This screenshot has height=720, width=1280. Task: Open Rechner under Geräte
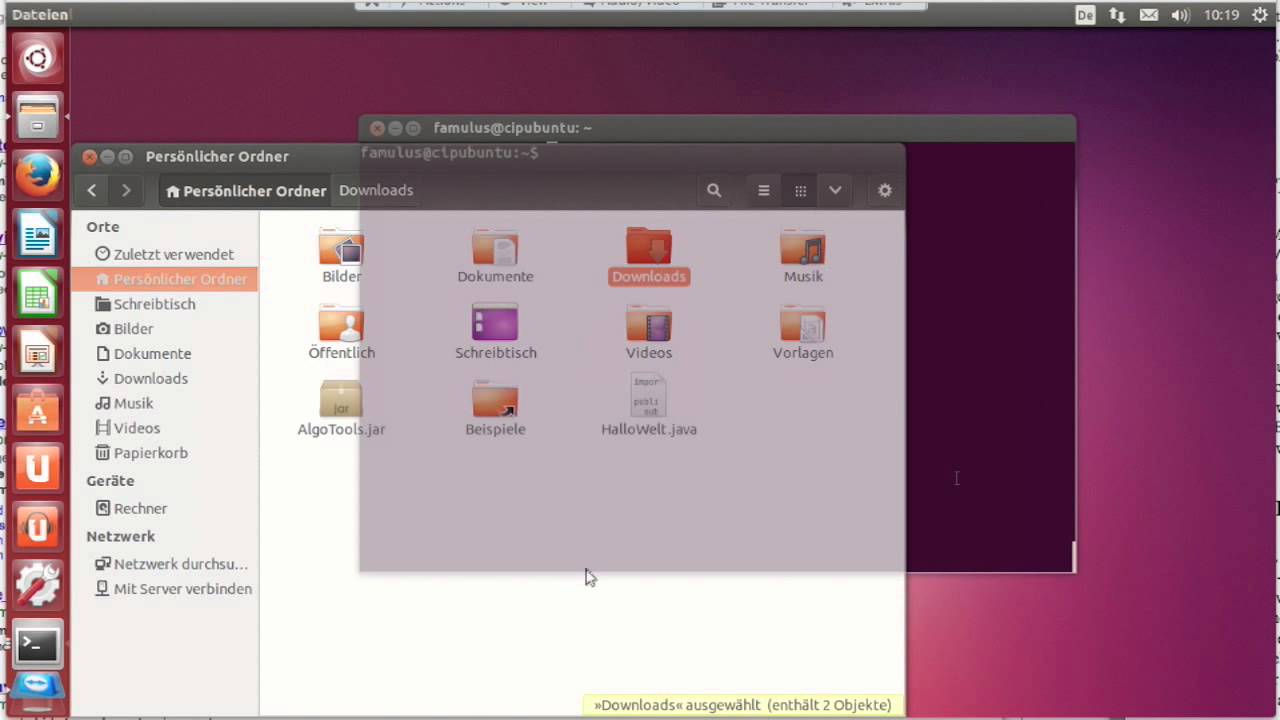(165, 508)
